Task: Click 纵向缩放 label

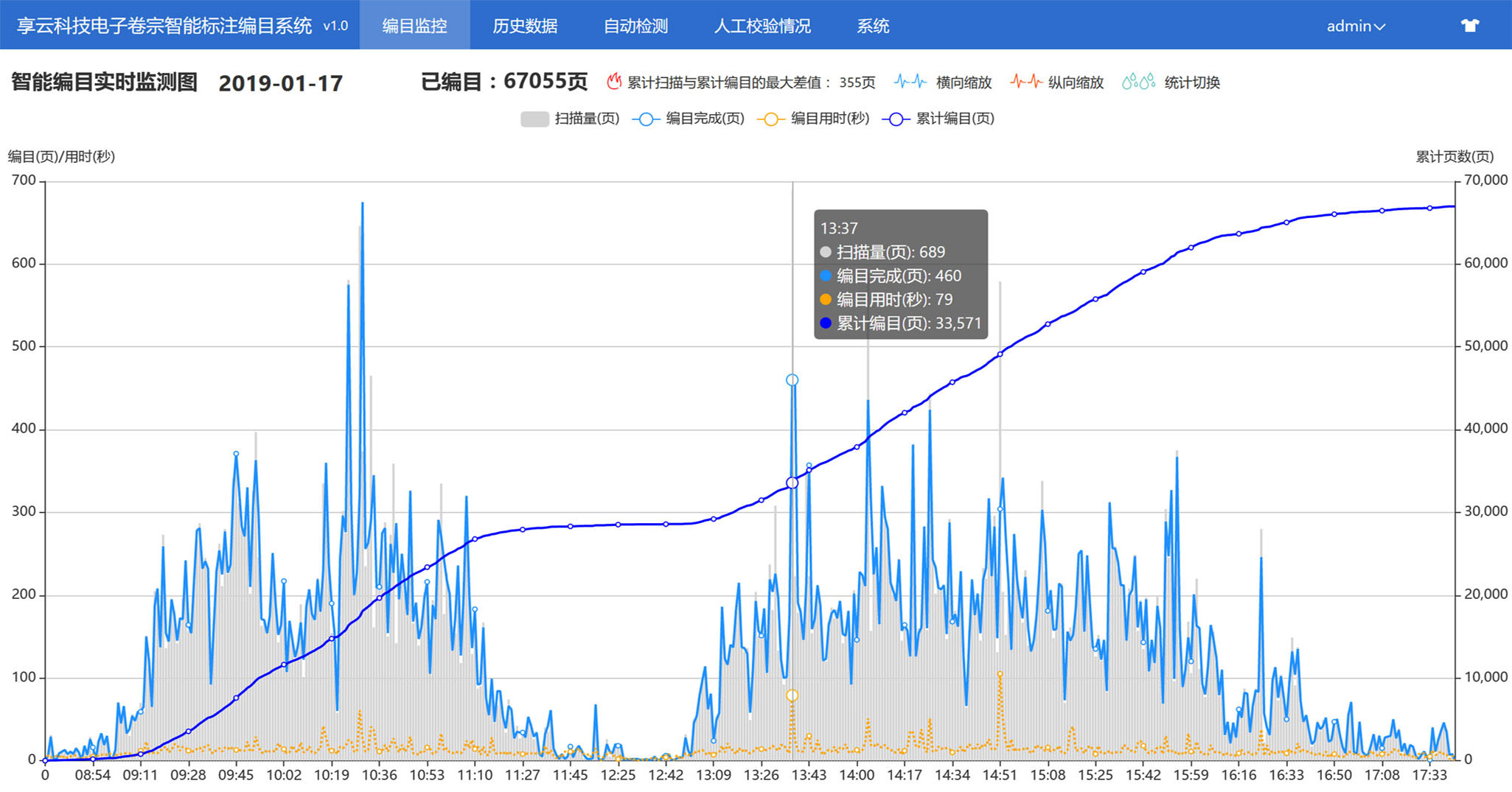Action: [1076, 83]
